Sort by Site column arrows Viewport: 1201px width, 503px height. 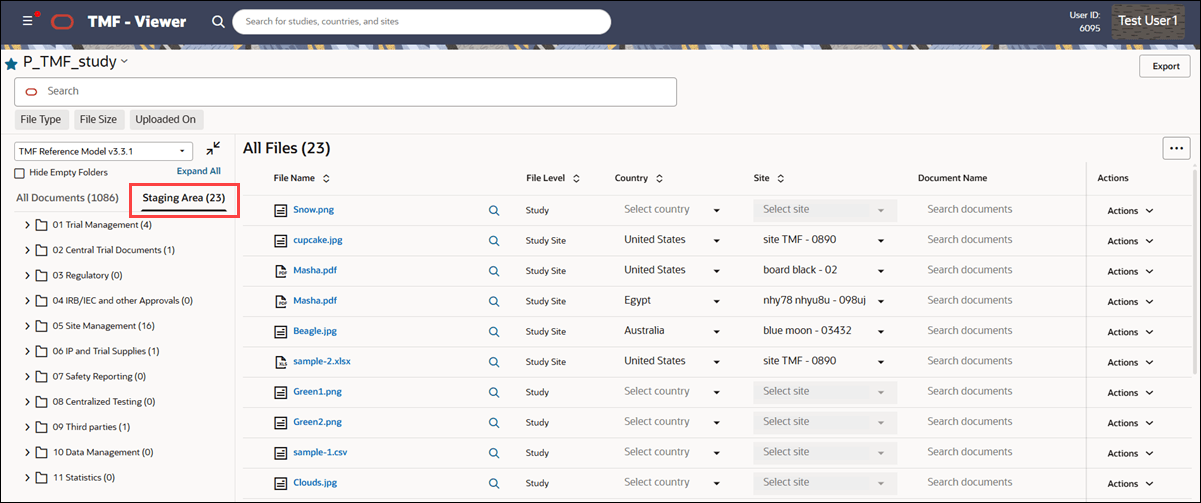tap(780, 178)
